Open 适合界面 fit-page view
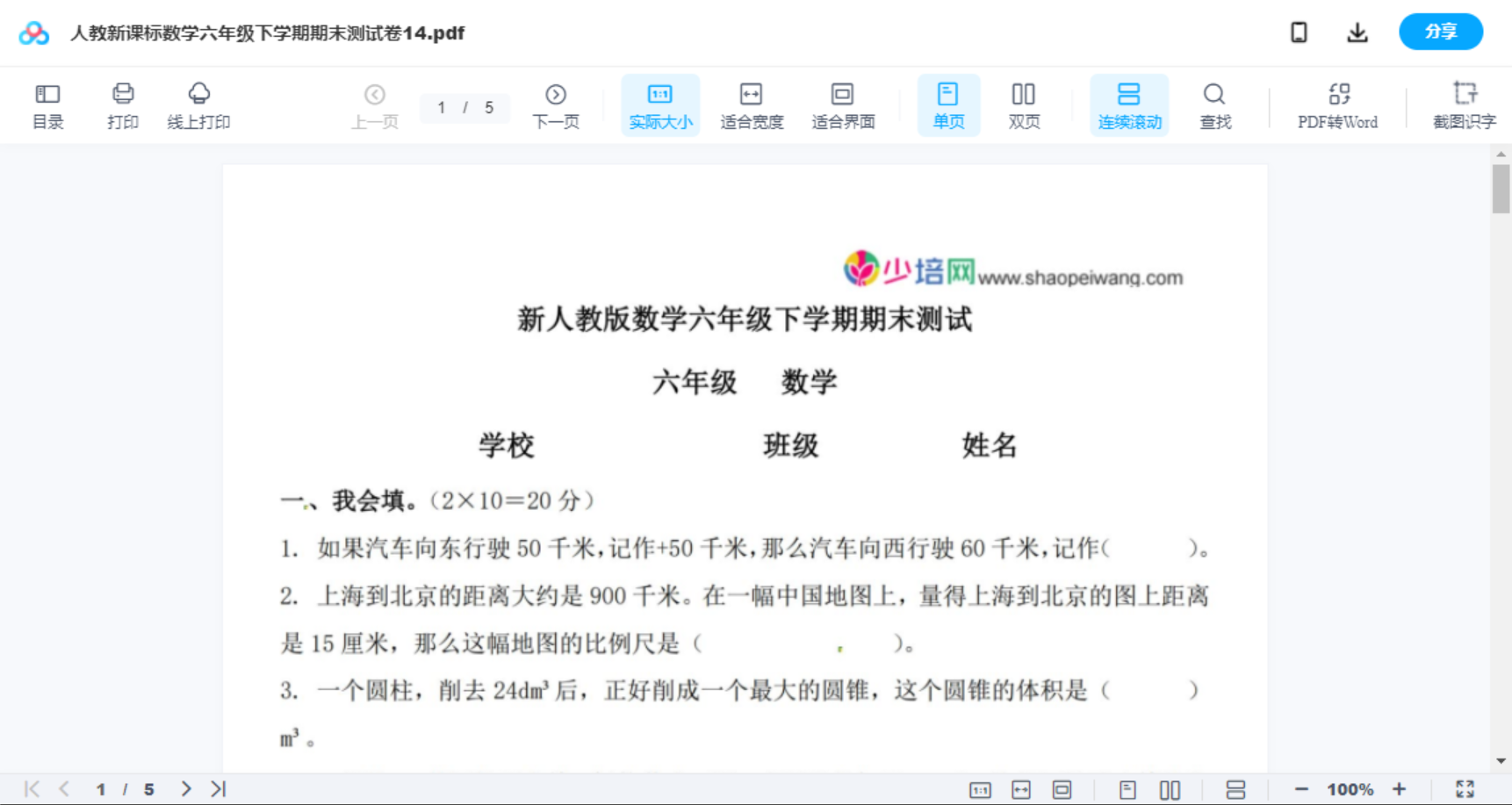Image resolution: width=1512 pixels, height=805 pixels. pos(842,104)
